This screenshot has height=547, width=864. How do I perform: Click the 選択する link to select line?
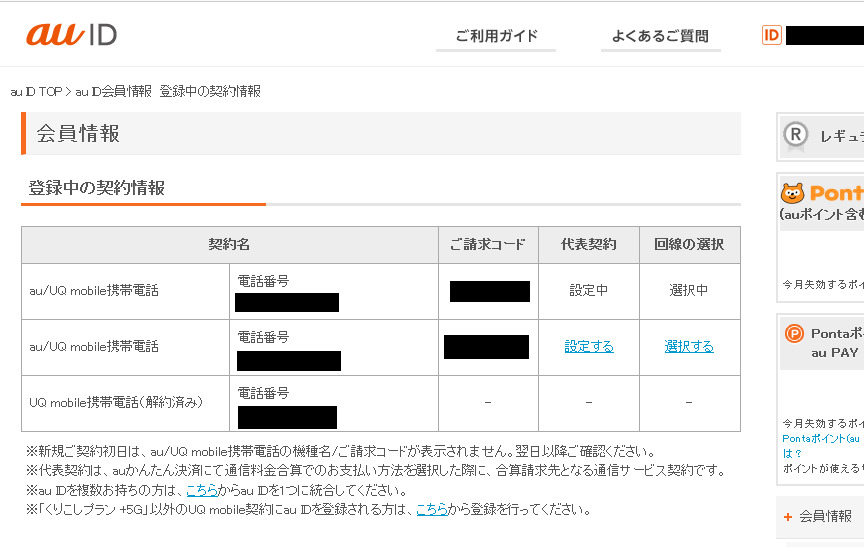[689, 347]
